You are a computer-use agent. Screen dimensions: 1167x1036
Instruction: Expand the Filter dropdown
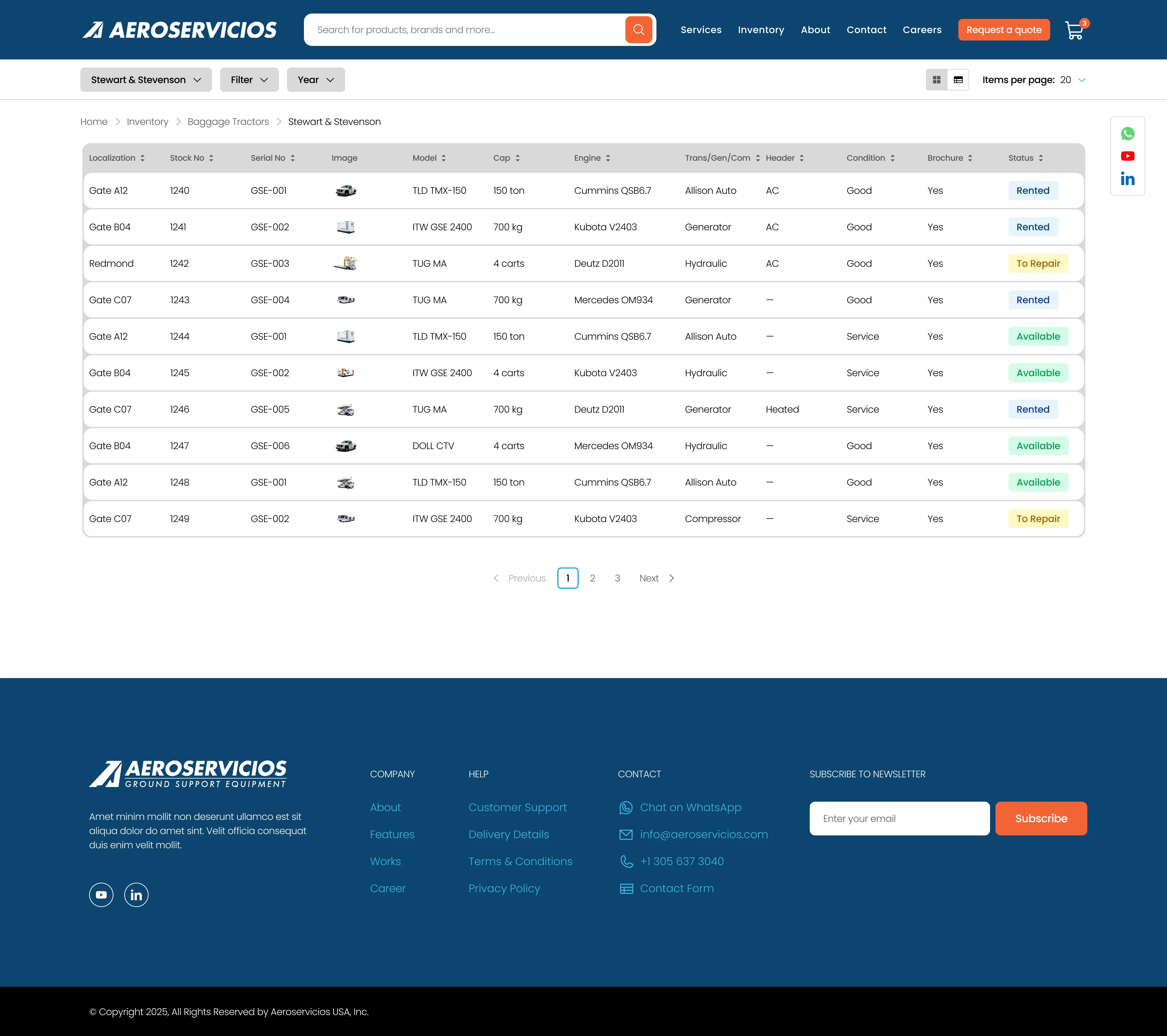point(249,80)
